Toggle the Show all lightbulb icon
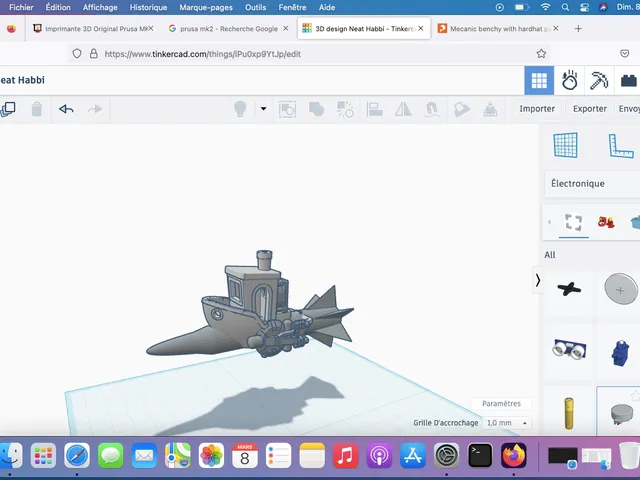Image resolution: width=640 pixels, height=480 pixels. 240,109
